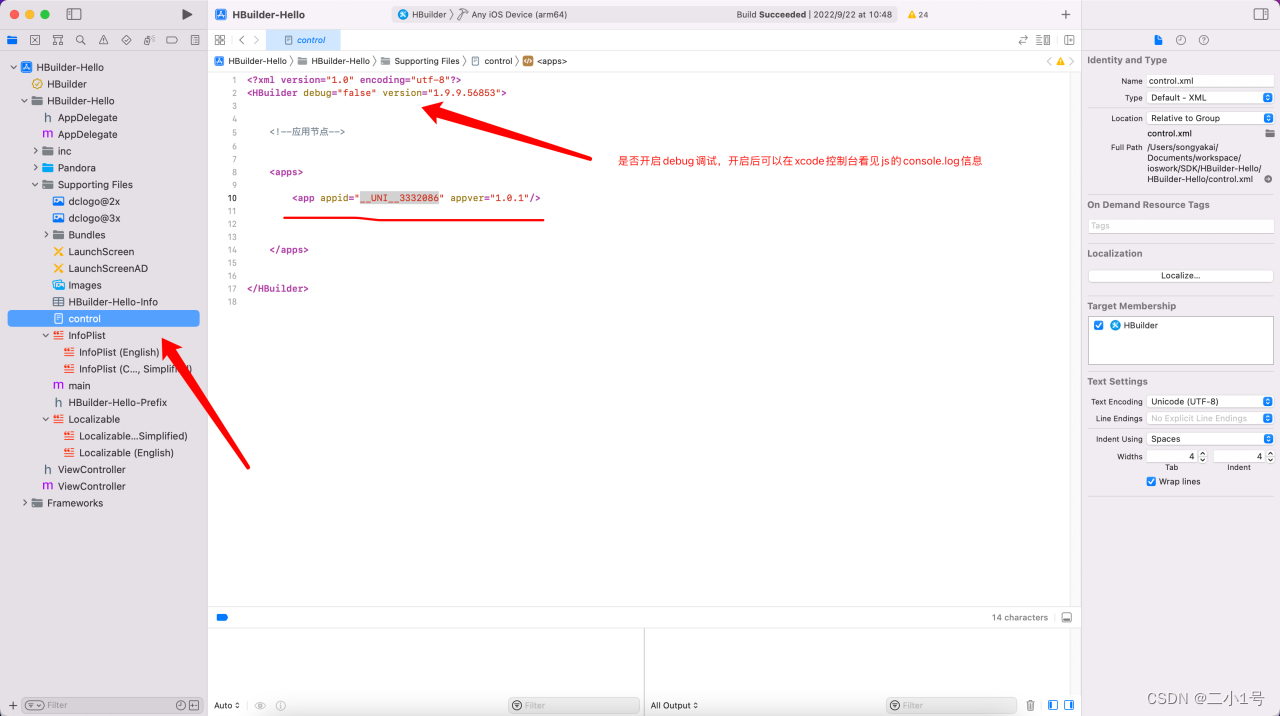This screenshot has height=716, width=1280.
Task: Open the Text Encoding dropdown
Action: (1210, 402)
